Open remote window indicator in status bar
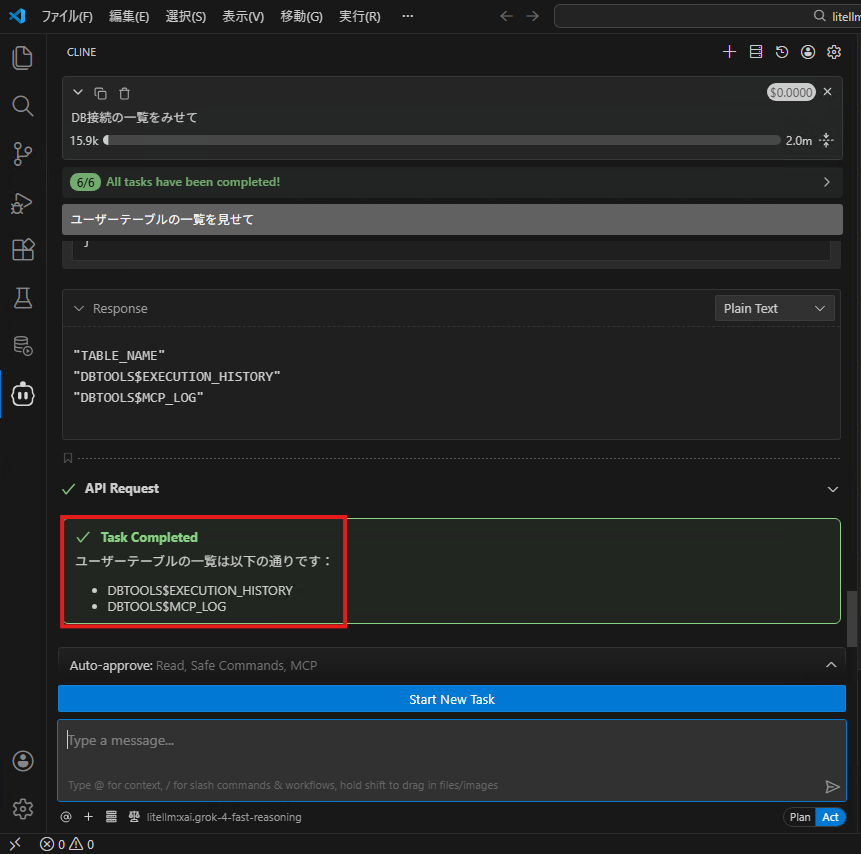 tap(15, 844)
